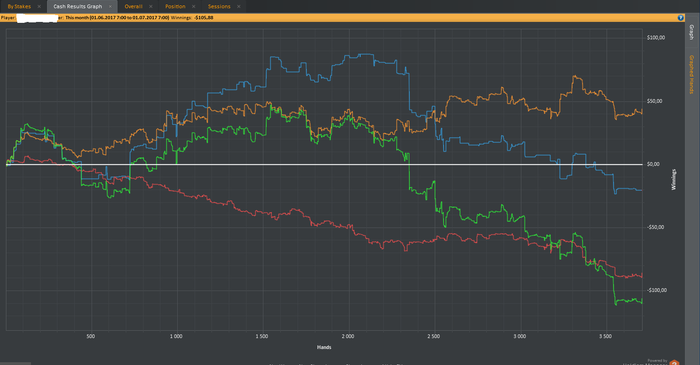This screenshot has width=700, height=365.
Task: Click the 2 500 hands axis label
Action: coord(433,336)
